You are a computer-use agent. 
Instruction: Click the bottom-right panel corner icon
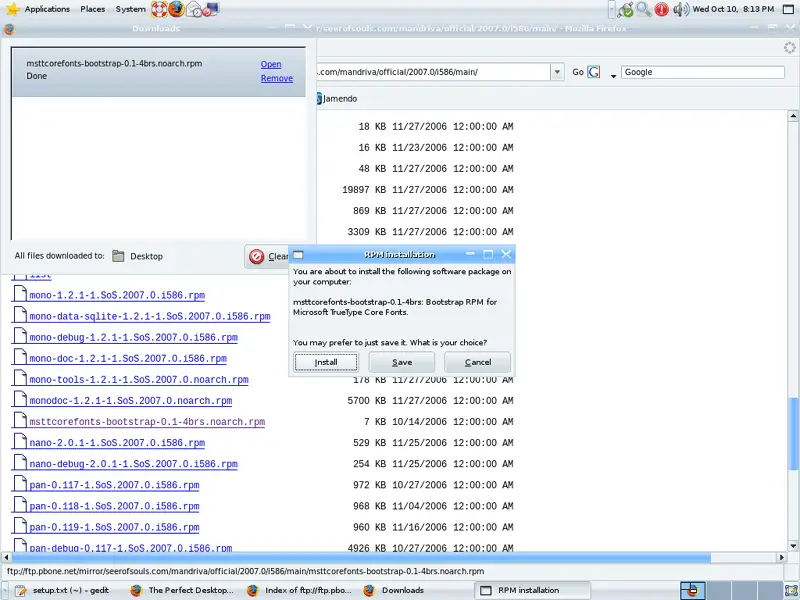tap(791, 591)
